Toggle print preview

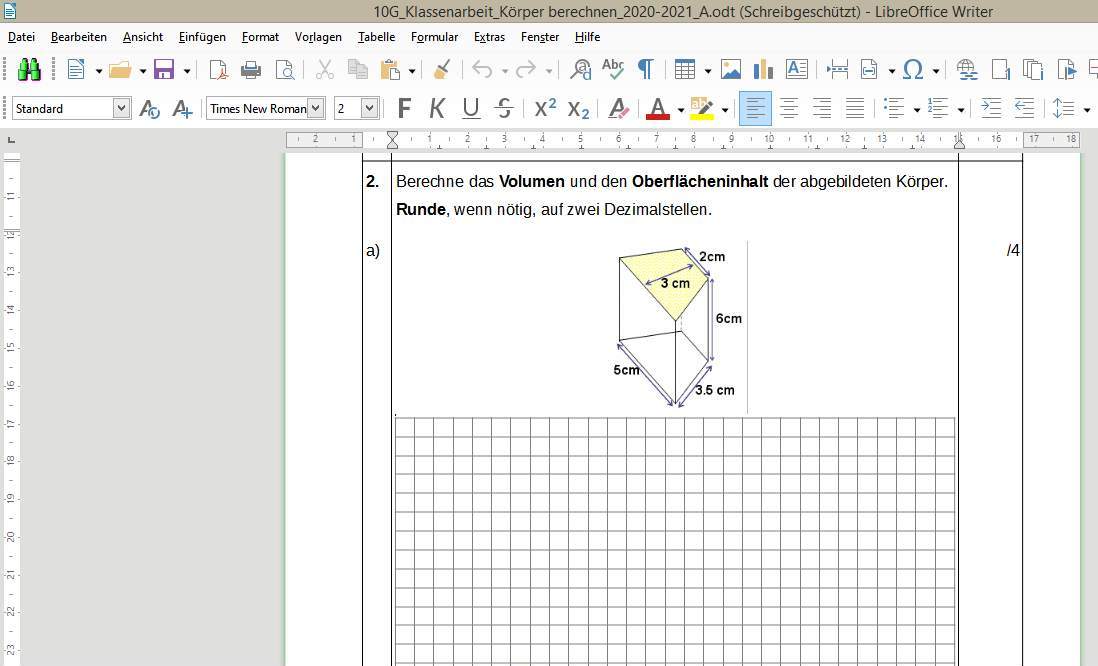[x=284, y=69]
